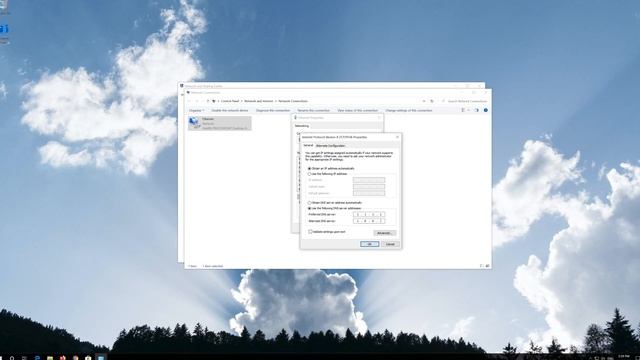This screenshot has height=360, width=640.
Task: Select 'Obtain DNS server address automatically' radio button
Action: 310,203
